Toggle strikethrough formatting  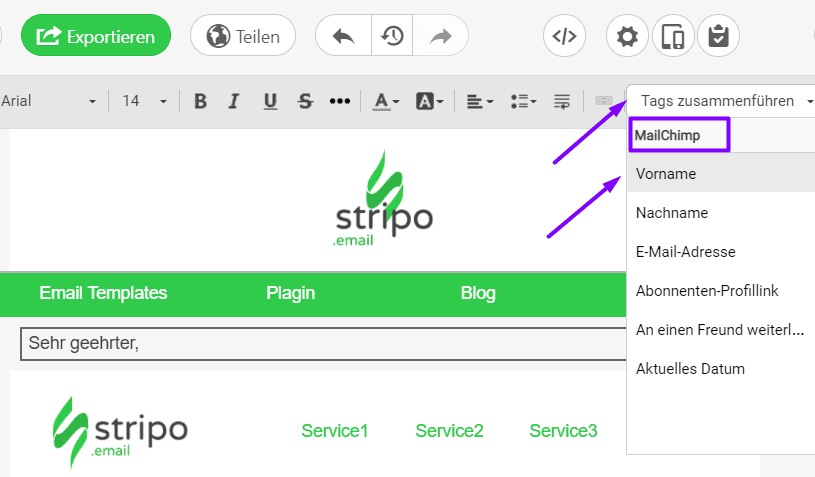tap(305, 101)
